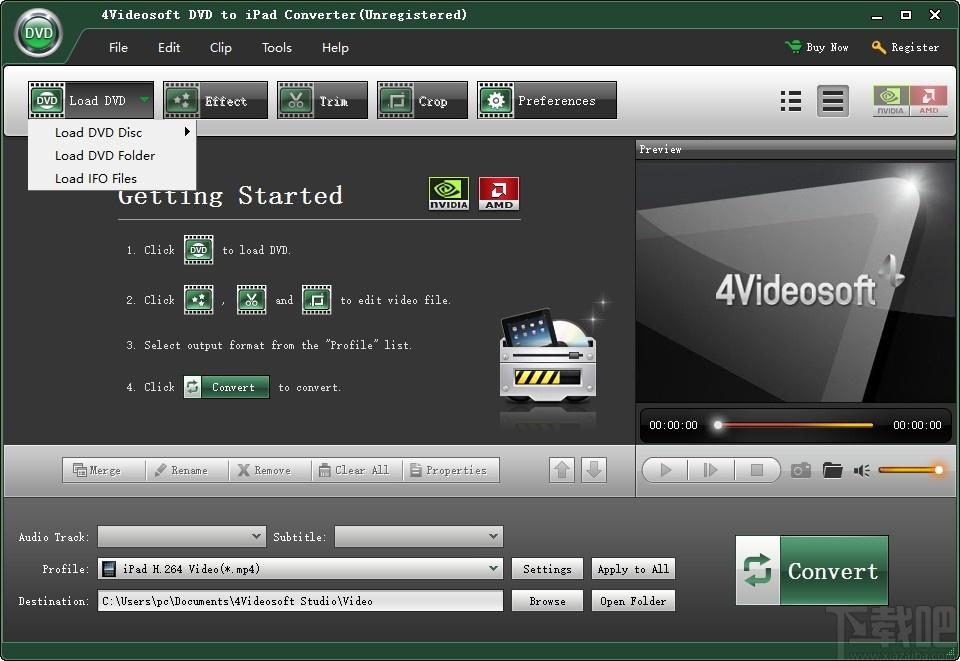Viewport: 960px width, 661px height.
Task: Open the Audio Track dropdown
Action: 182,536
